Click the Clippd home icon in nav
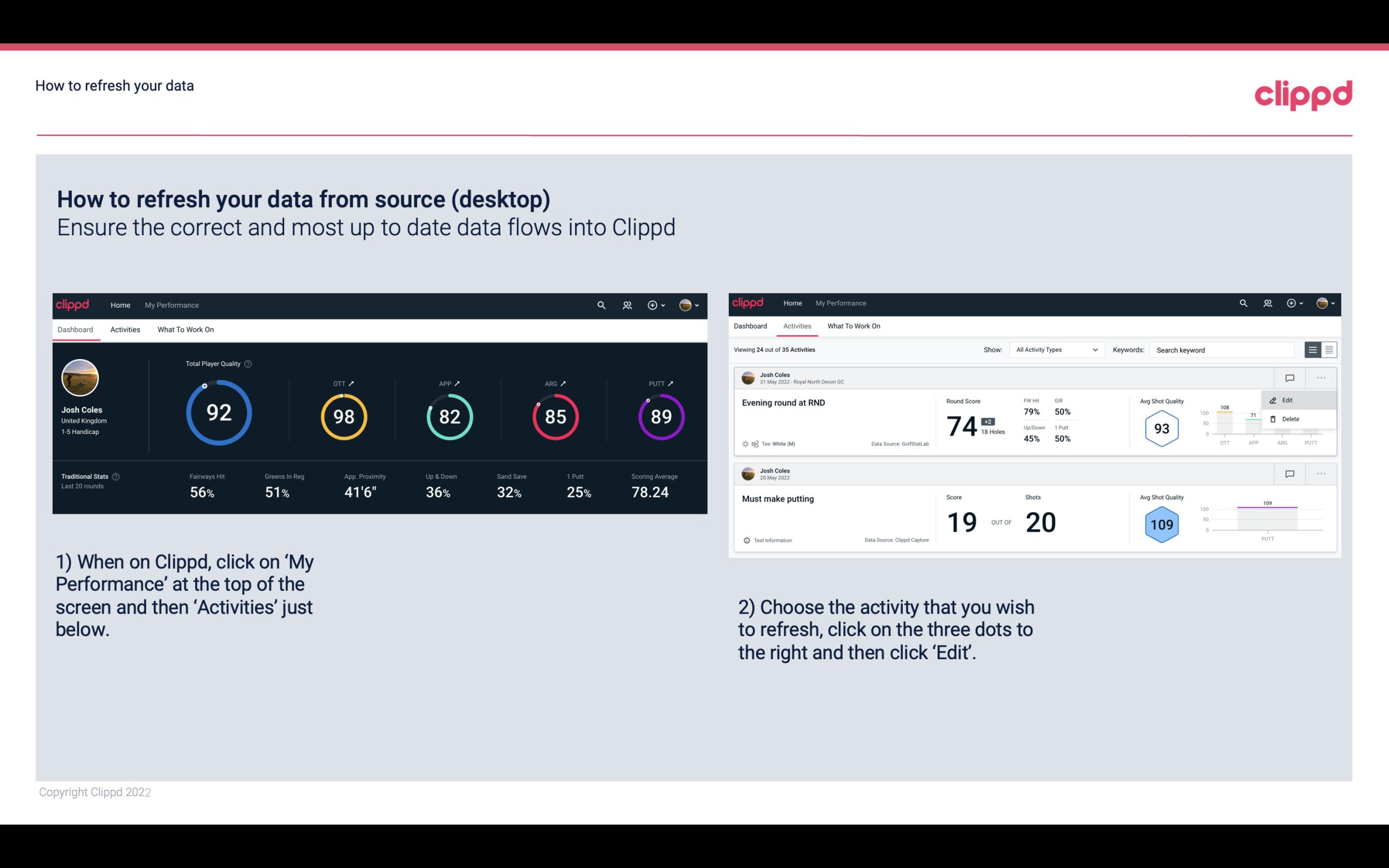Image resolution: width=1389 pixels, height=868 pixels. (x=73, y=304)
